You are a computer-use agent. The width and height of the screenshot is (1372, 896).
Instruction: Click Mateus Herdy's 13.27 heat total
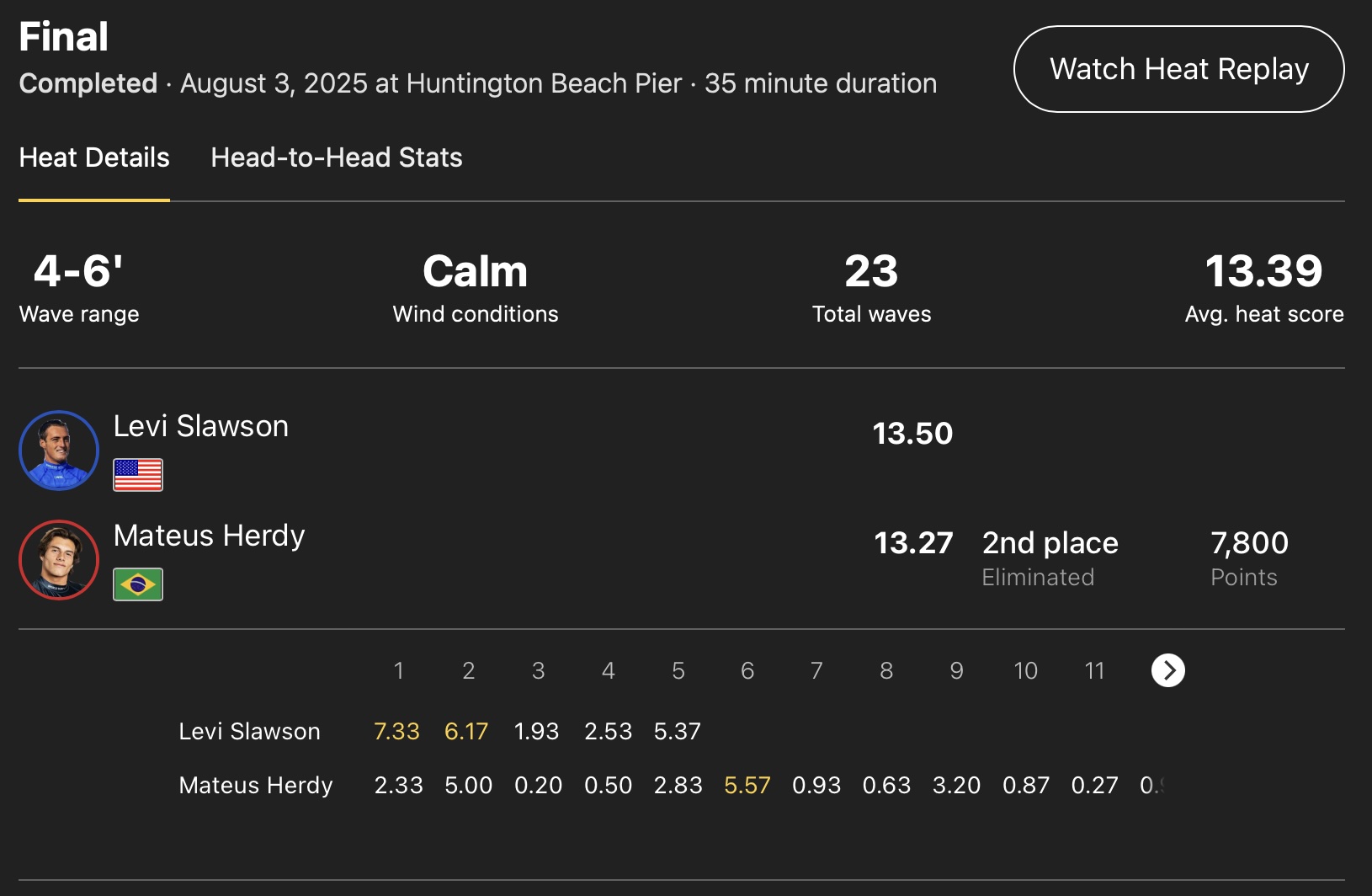913,543
